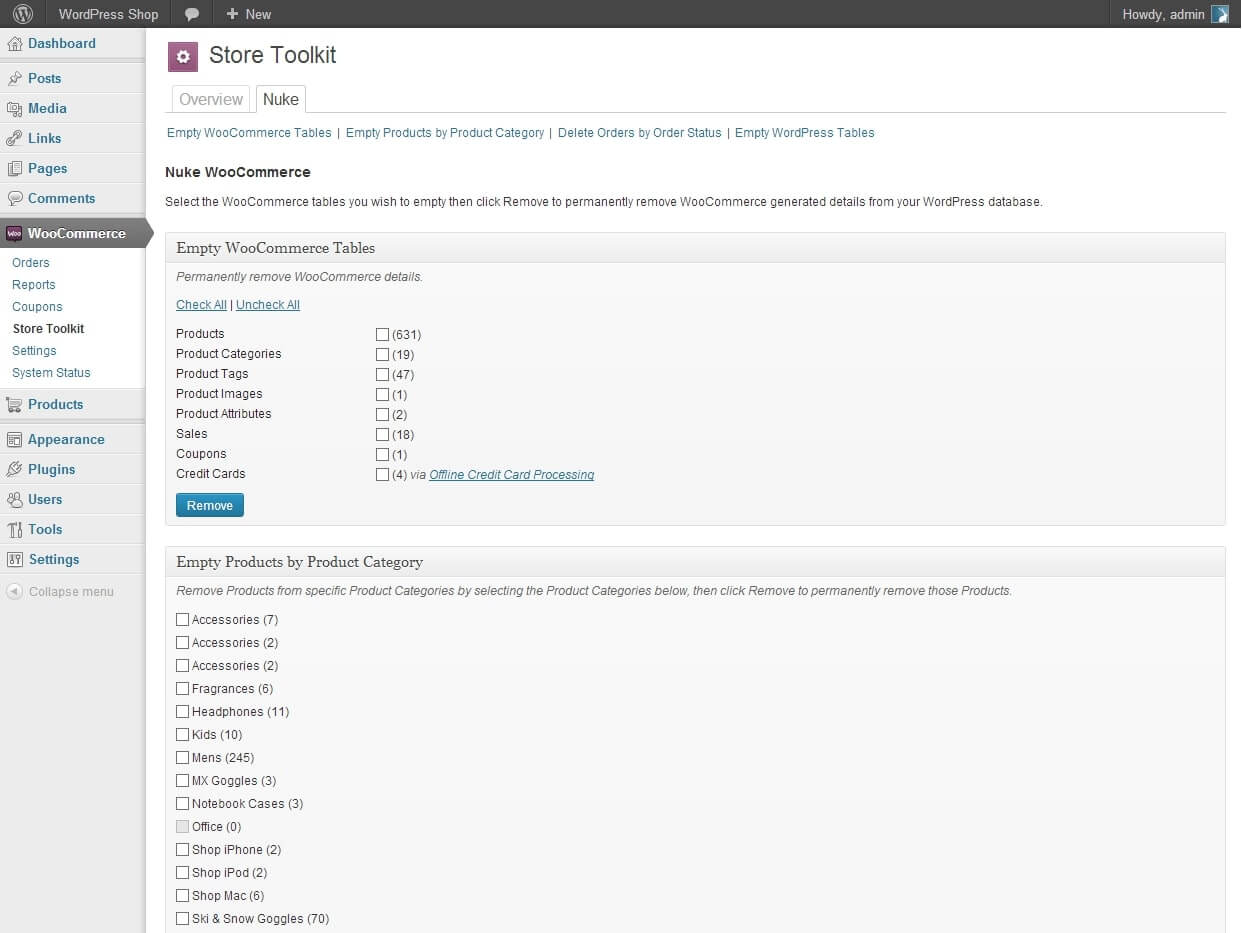Screen dimensions: 1242x933
Task: Open the Dashboard sidebar icon
Action: click(14, 43)
